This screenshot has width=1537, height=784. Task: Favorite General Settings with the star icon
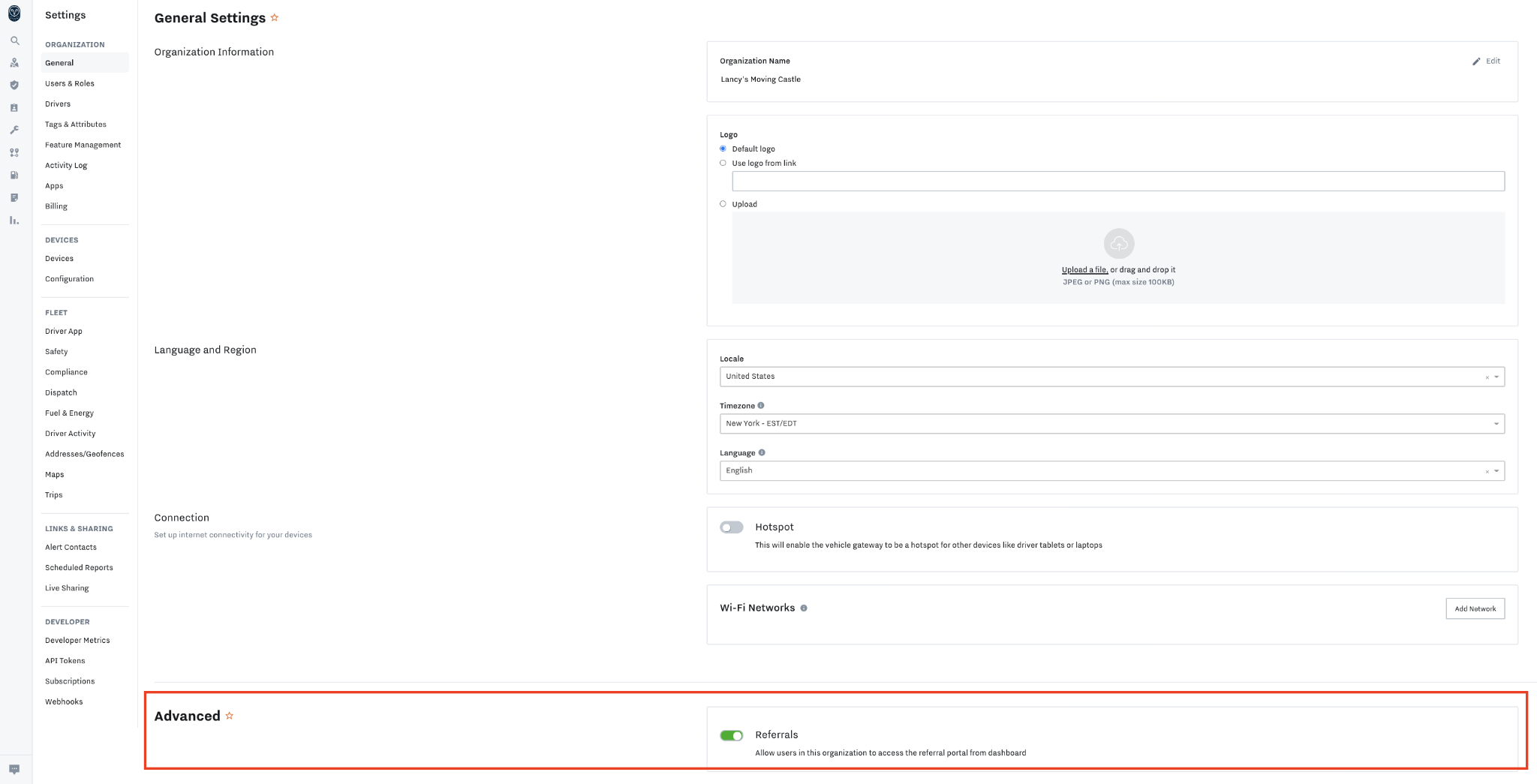(275, 18)
